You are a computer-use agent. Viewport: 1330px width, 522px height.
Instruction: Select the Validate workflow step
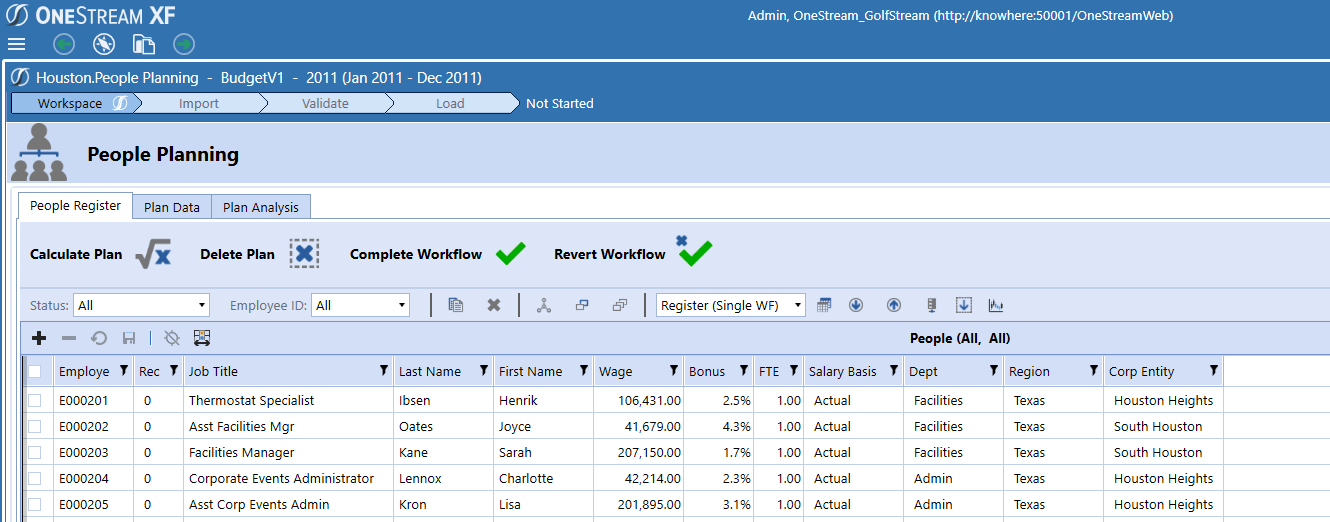[325, 103]
